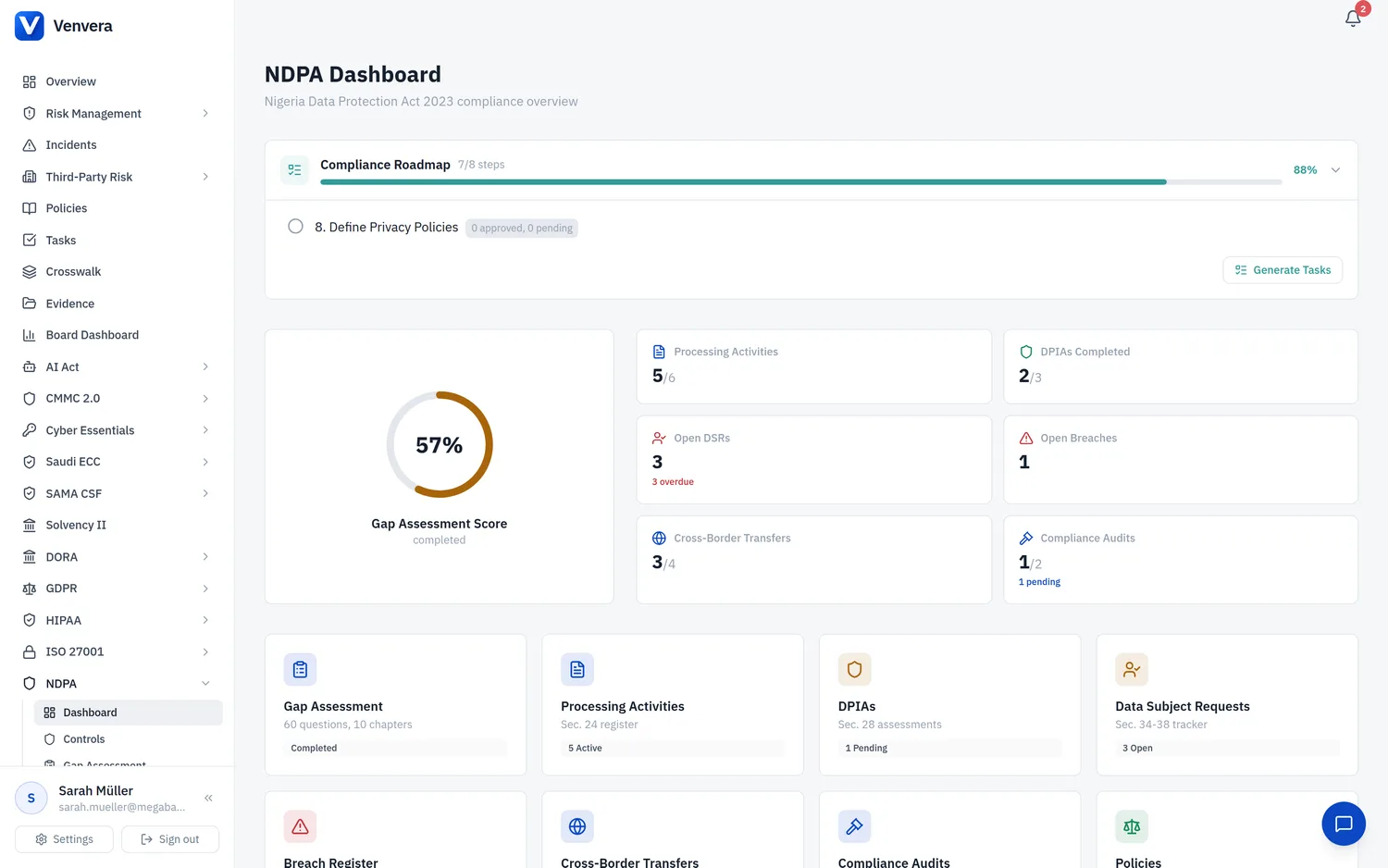Click the DPIAs Completed shield icon
The image size is (1388, 868).
1026,352
